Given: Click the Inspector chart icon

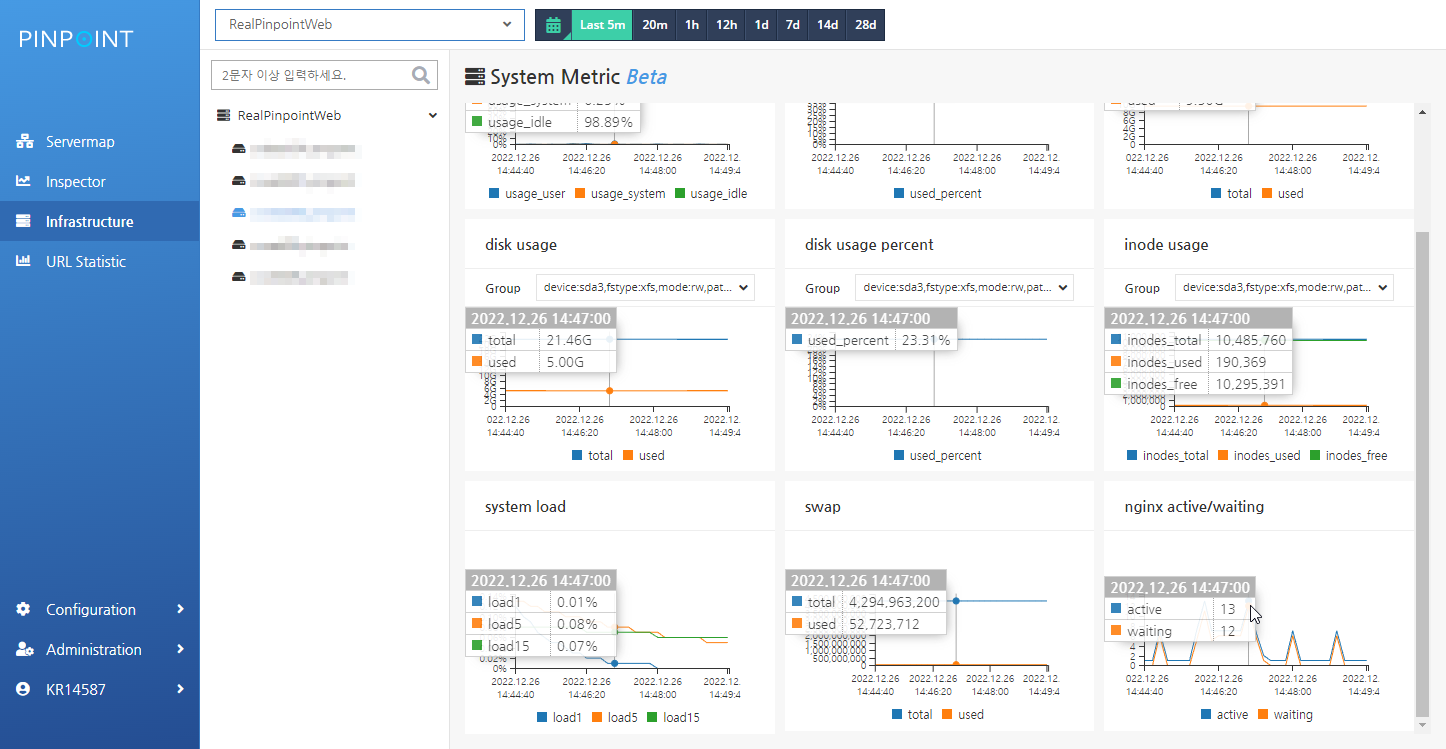Looking at the screenshot, I should 24,182.
